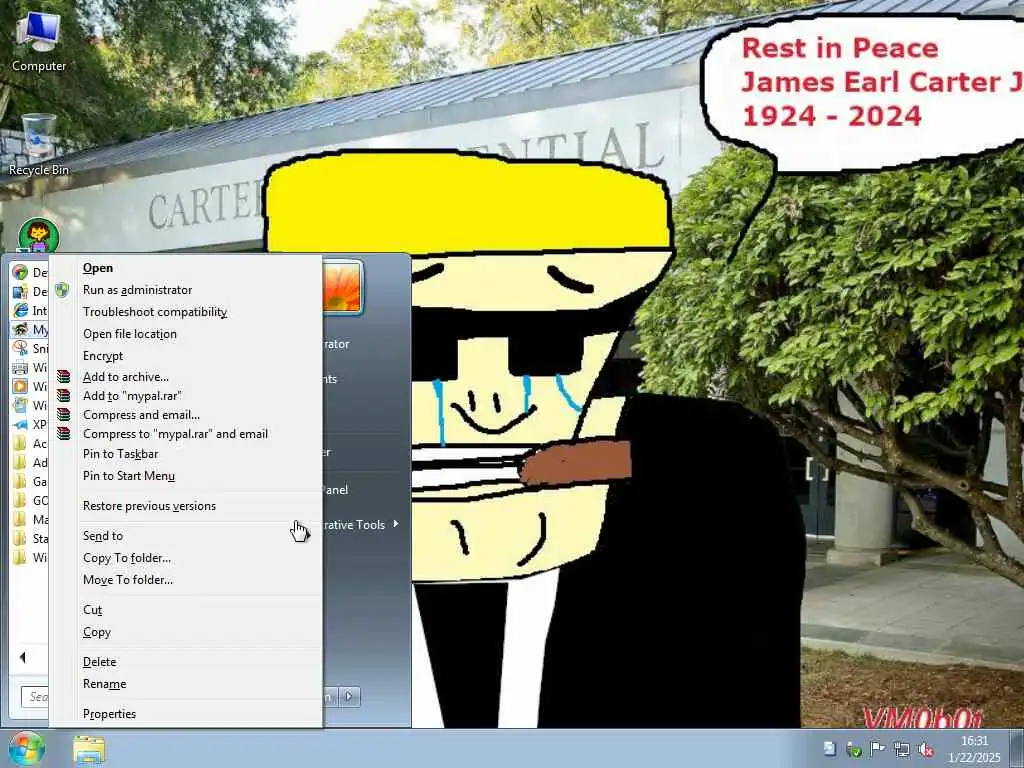Screen dimensions: 1024x768
Task: Click the WinRAR icon beside Add to "mypal.rar"
Action: coord(63,396)
